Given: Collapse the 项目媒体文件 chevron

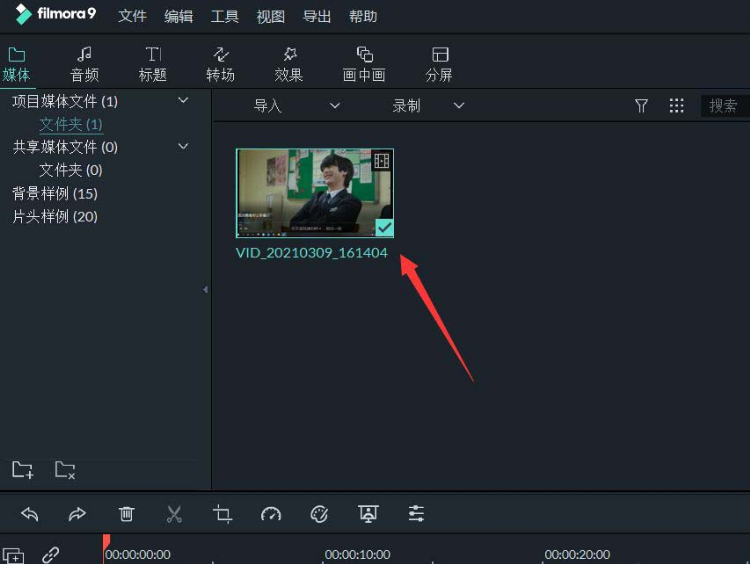Looking at the screenshot, I should pyautogui.click(x=183, y=100).
